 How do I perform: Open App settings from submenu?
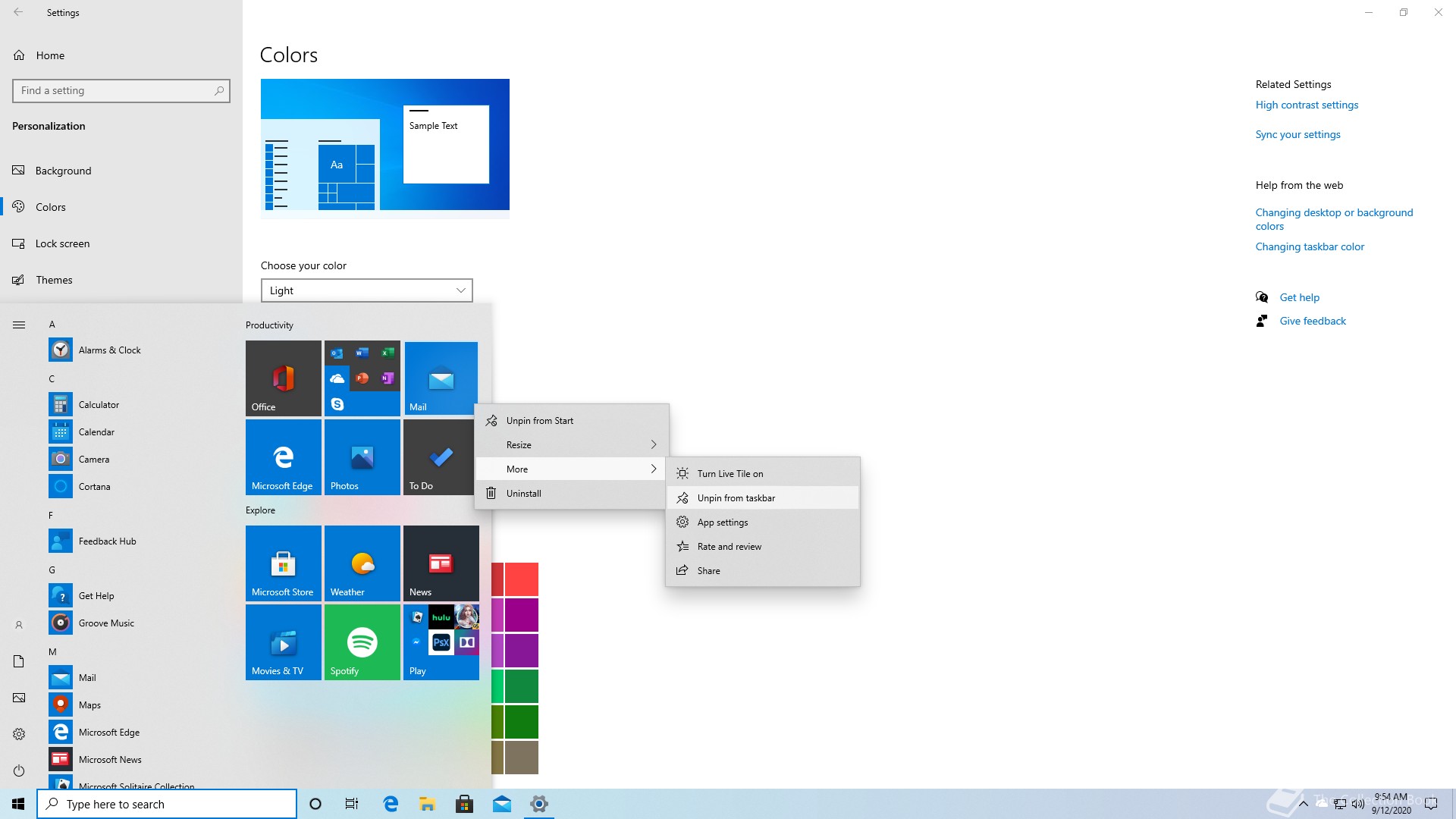(x=762, y=522)
